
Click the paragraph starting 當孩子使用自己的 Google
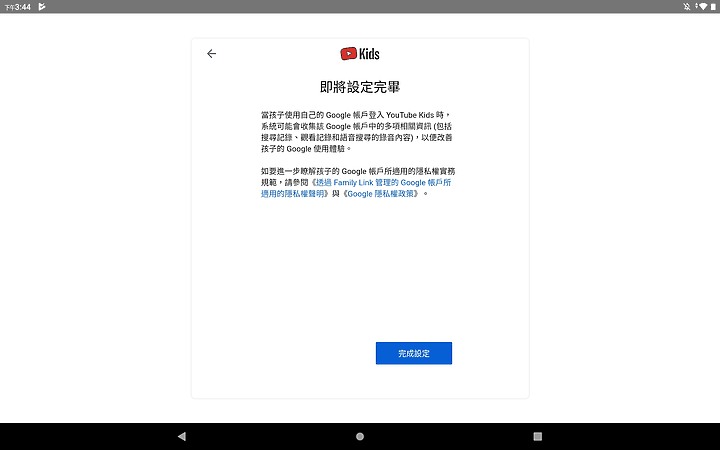[356, 132]
